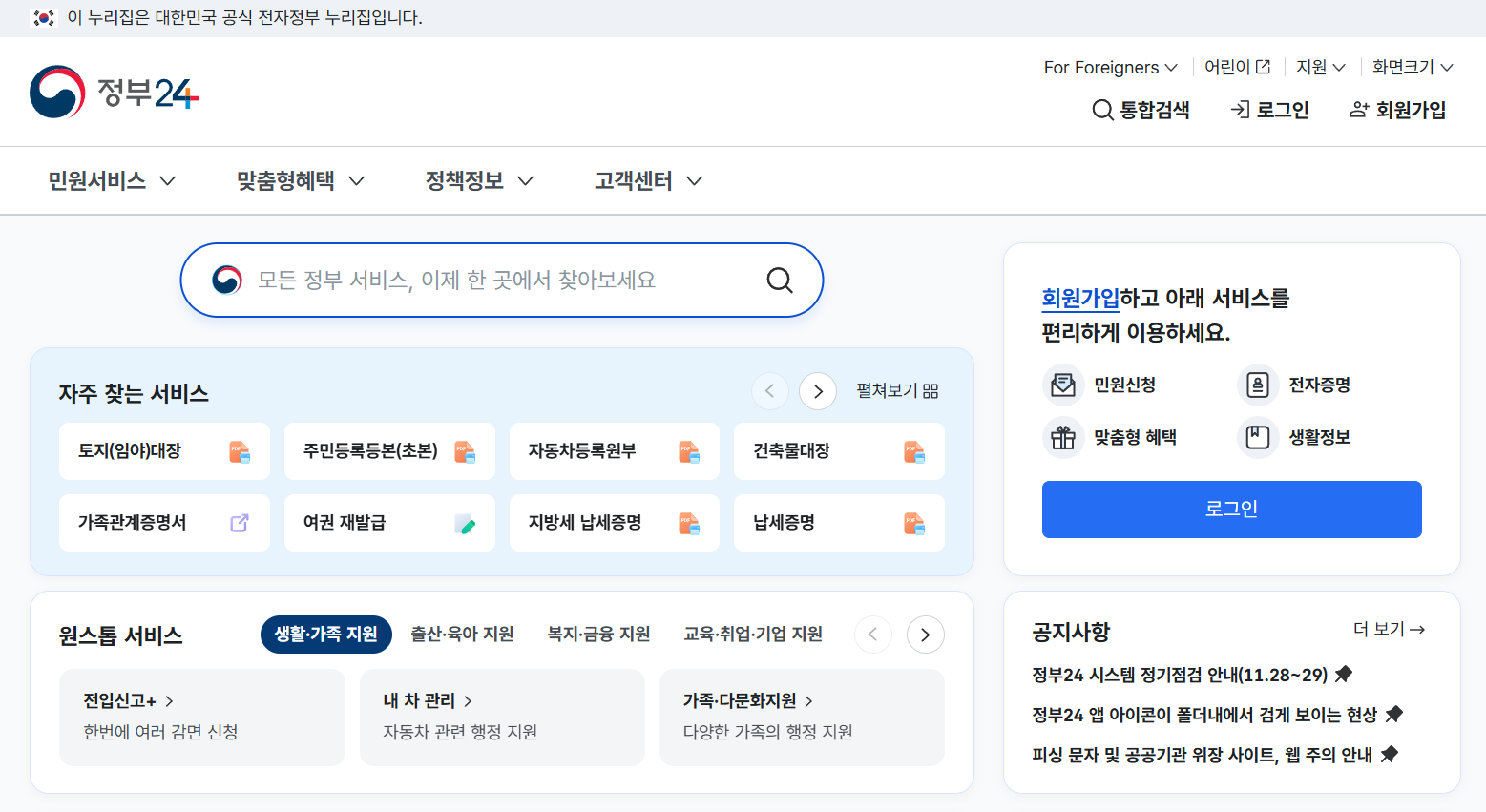Expand the 민원서비스 menu
Viewport: 1486px width, 812px height.
(x=112, y=180)
